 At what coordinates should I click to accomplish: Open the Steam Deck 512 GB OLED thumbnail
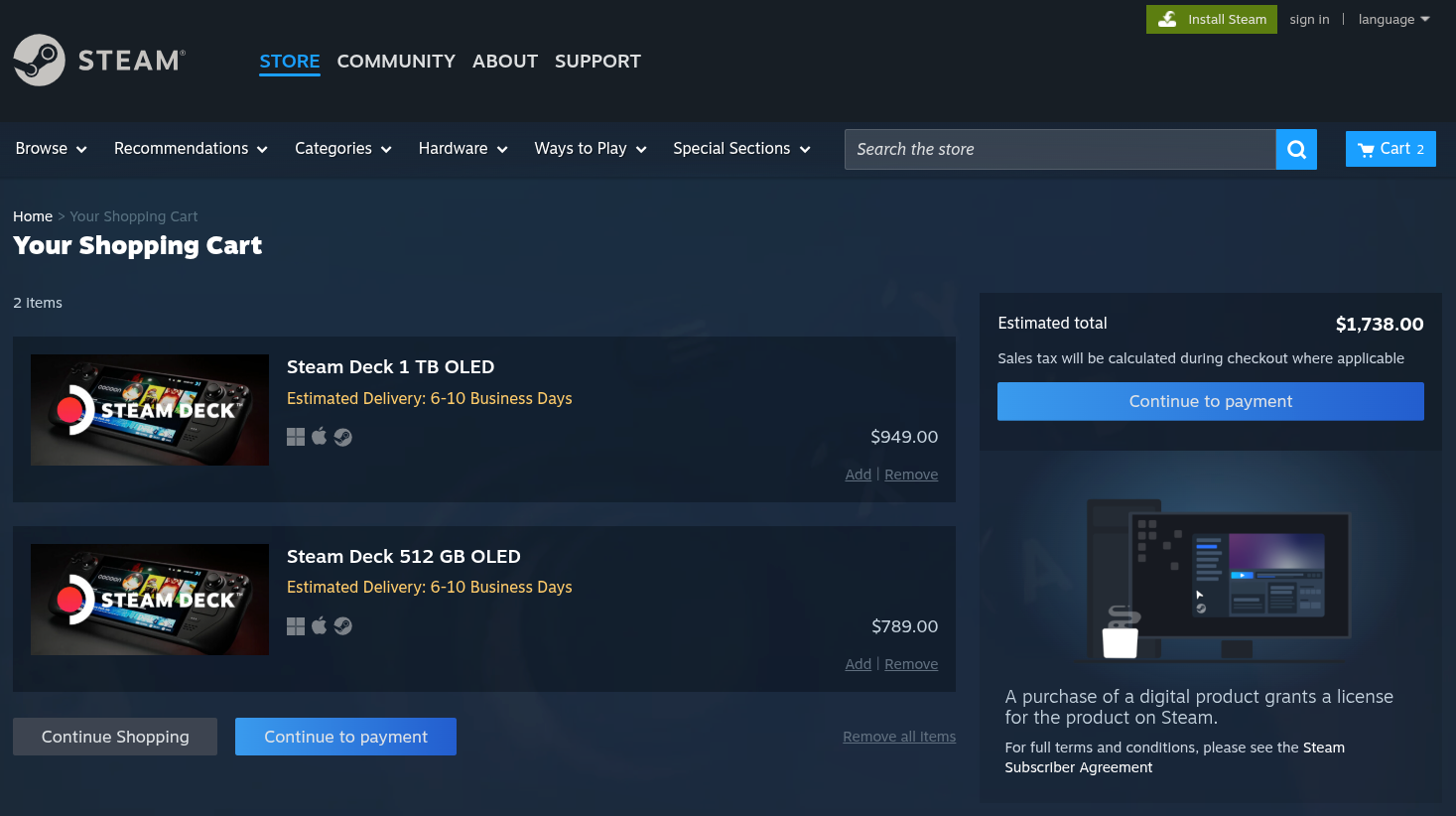pos(150,600)
